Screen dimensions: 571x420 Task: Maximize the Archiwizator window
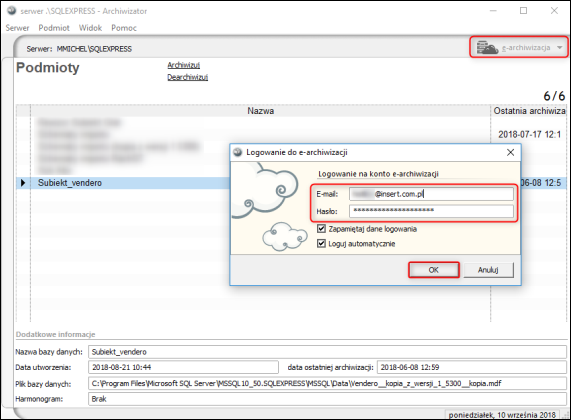click(523, 11)
